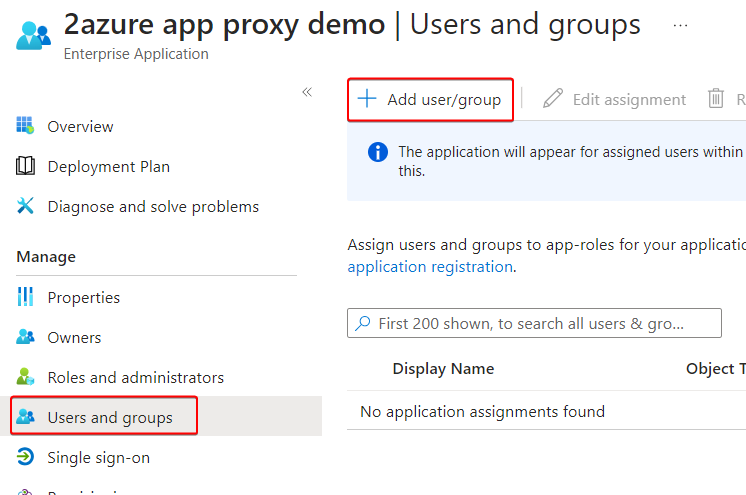Click the Manage section heading
The width and height of the screenshot is (746, 495).
pos(46,257)
